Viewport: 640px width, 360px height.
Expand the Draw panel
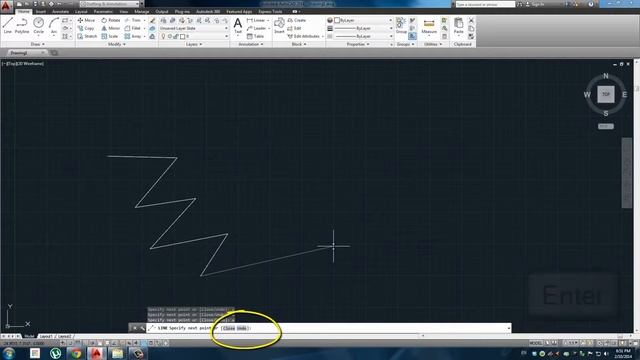pos(38,44)
